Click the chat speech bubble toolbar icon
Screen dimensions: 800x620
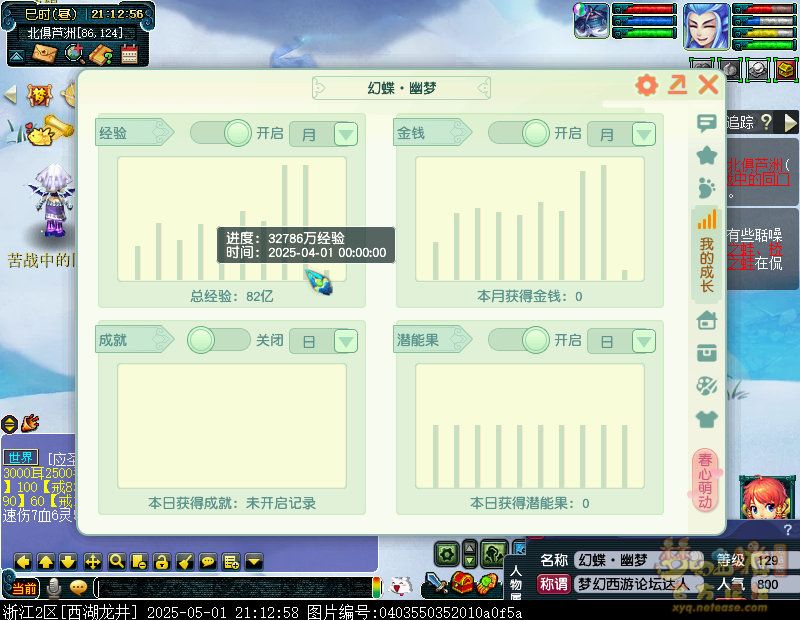208,562
